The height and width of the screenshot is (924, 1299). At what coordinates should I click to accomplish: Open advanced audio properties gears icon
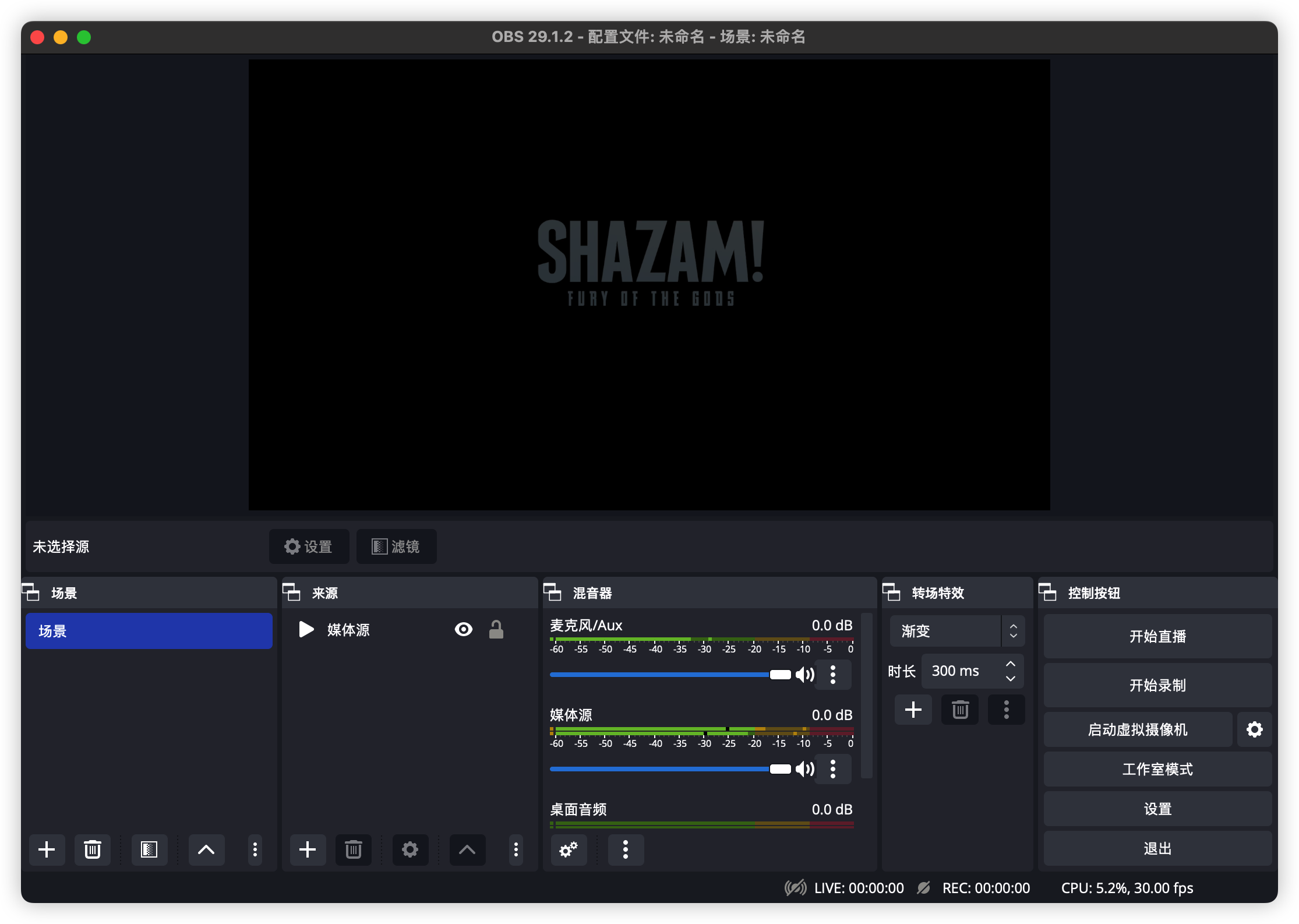569,849
